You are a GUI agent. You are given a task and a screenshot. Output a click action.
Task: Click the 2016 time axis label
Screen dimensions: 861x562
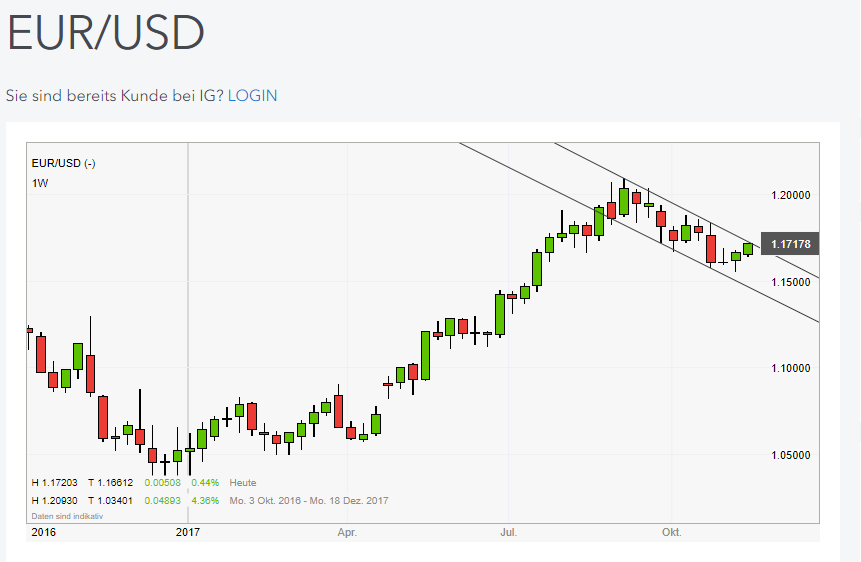[x=43, y=532]
